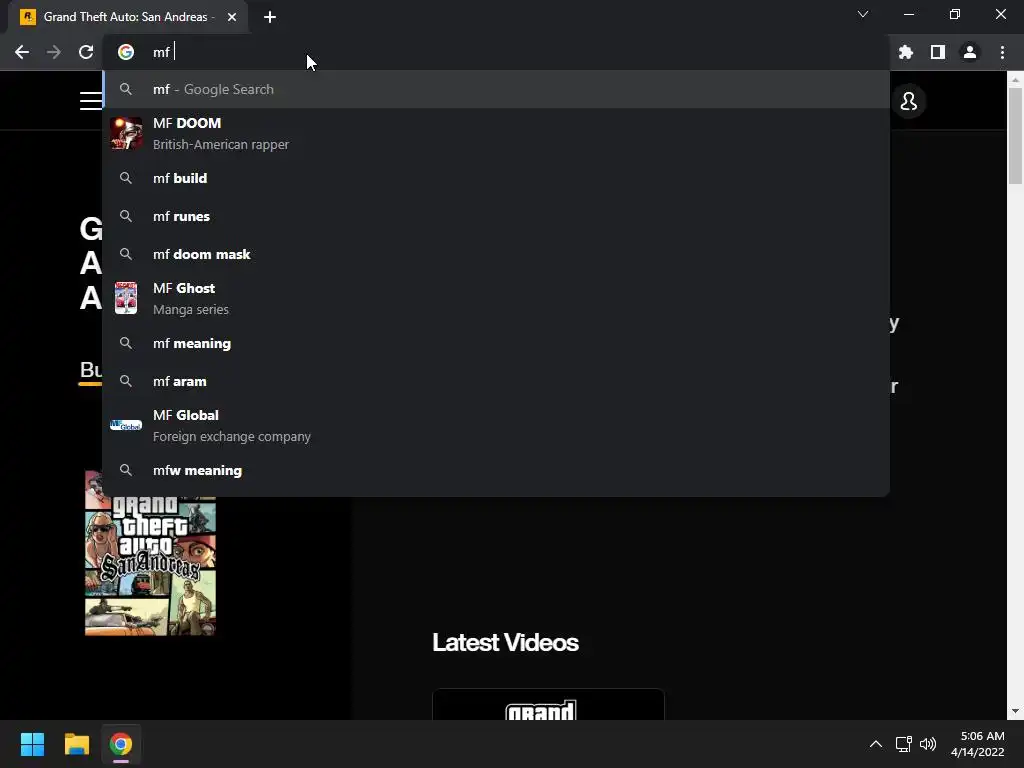Screen dimensions: 1024x768
Task: Open the Rockstar account user icon
Action: pyautogui.click(x=908, y=101)
